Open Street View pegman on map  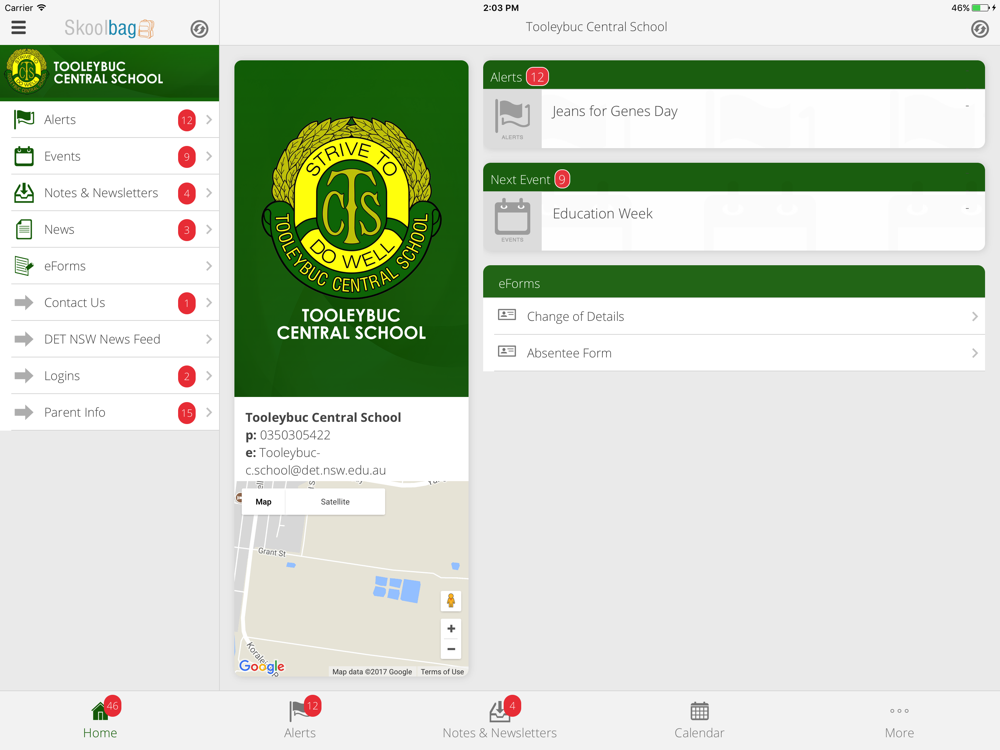pyautogui.click(x=451, y=600)
